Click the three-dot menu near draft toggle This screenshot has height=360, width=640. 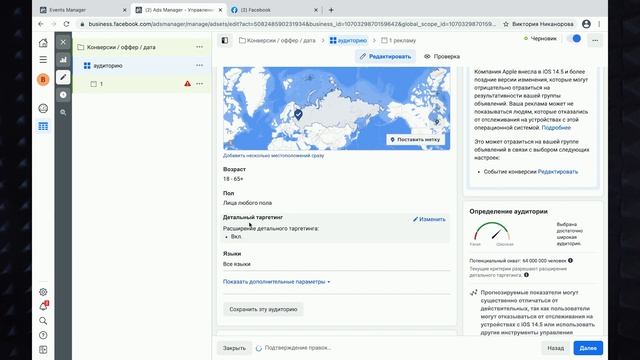(x=595, y=40)
